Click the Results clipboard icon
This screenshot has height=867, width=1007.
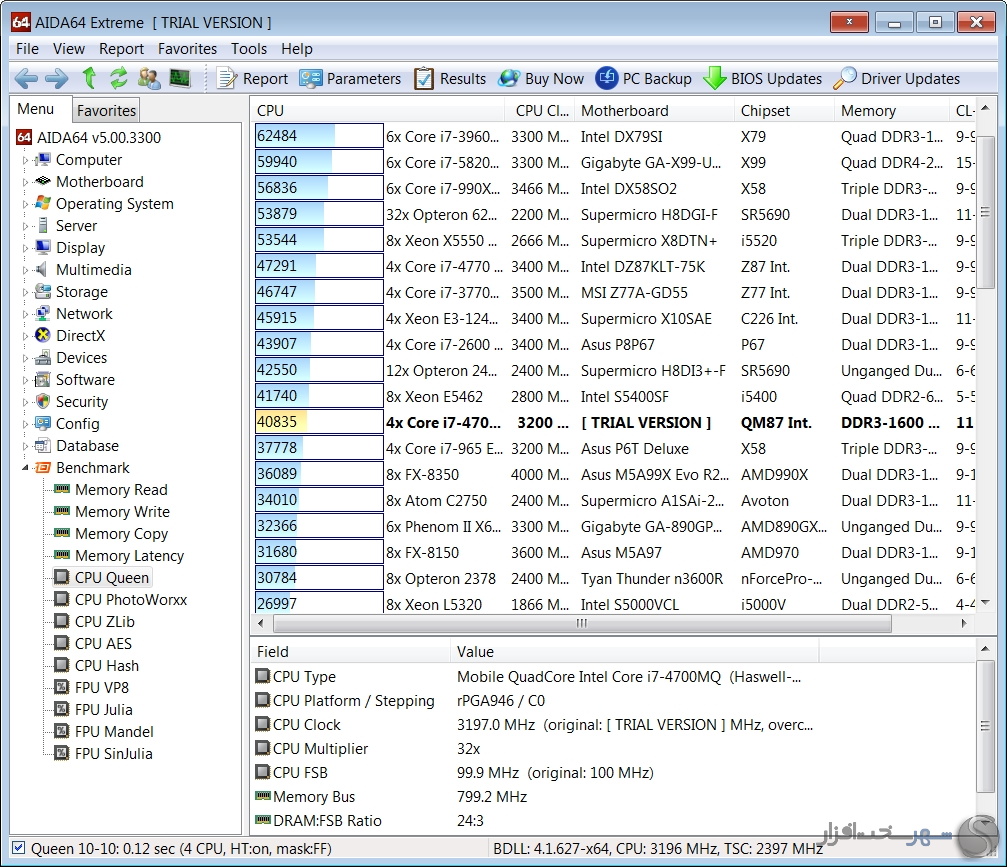click(424, 78)
